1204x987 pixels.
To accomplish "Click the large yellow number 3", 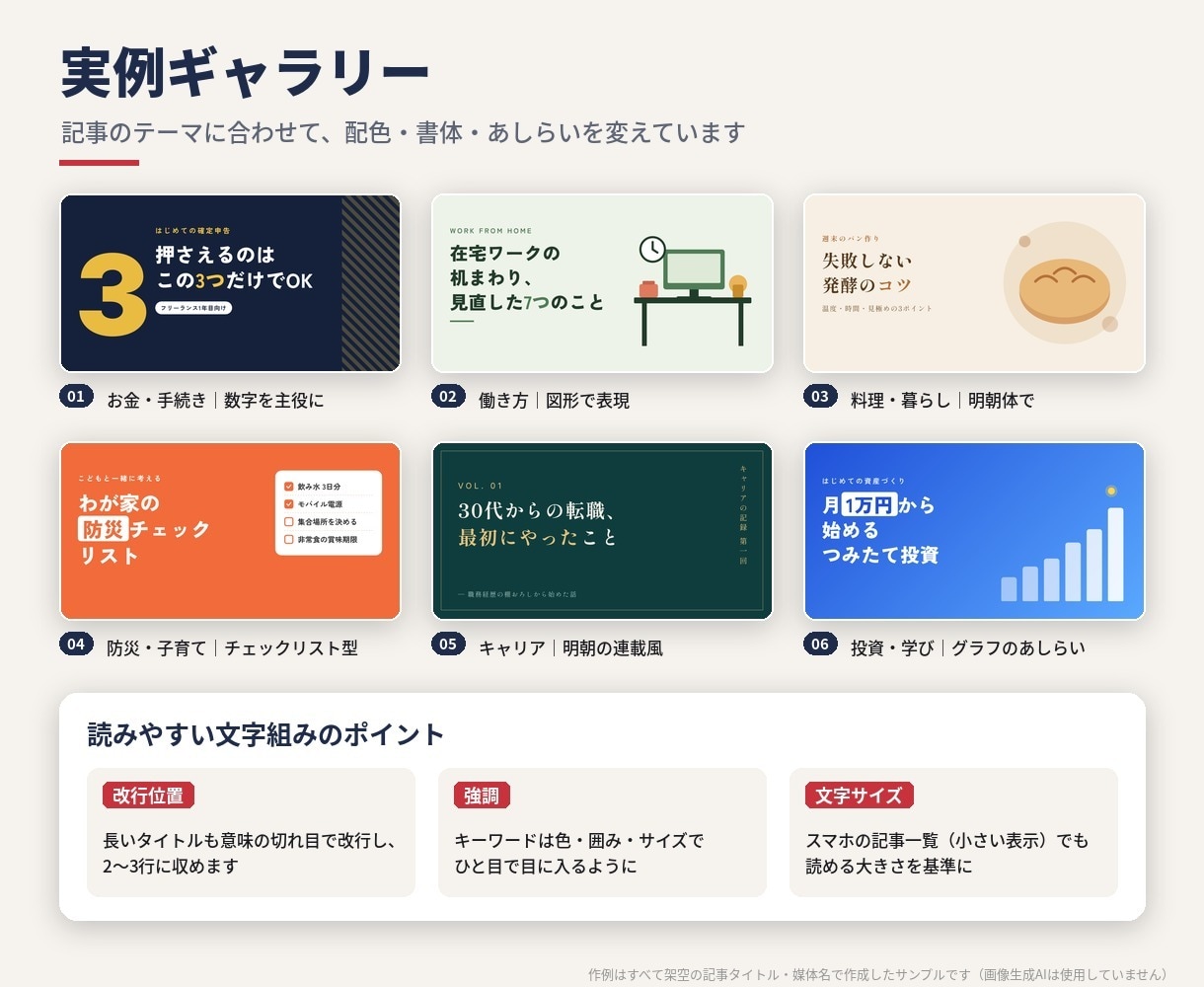I will click(x=112, y=294).
